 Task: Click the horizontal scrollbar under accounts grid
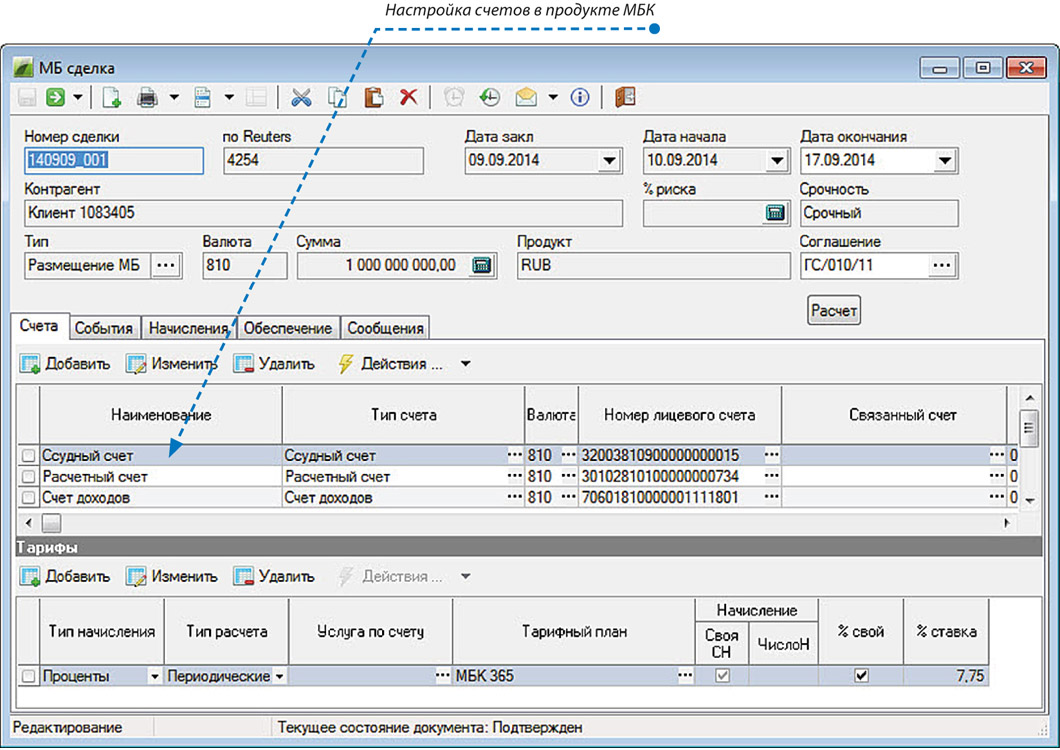[x=51, y=523]
